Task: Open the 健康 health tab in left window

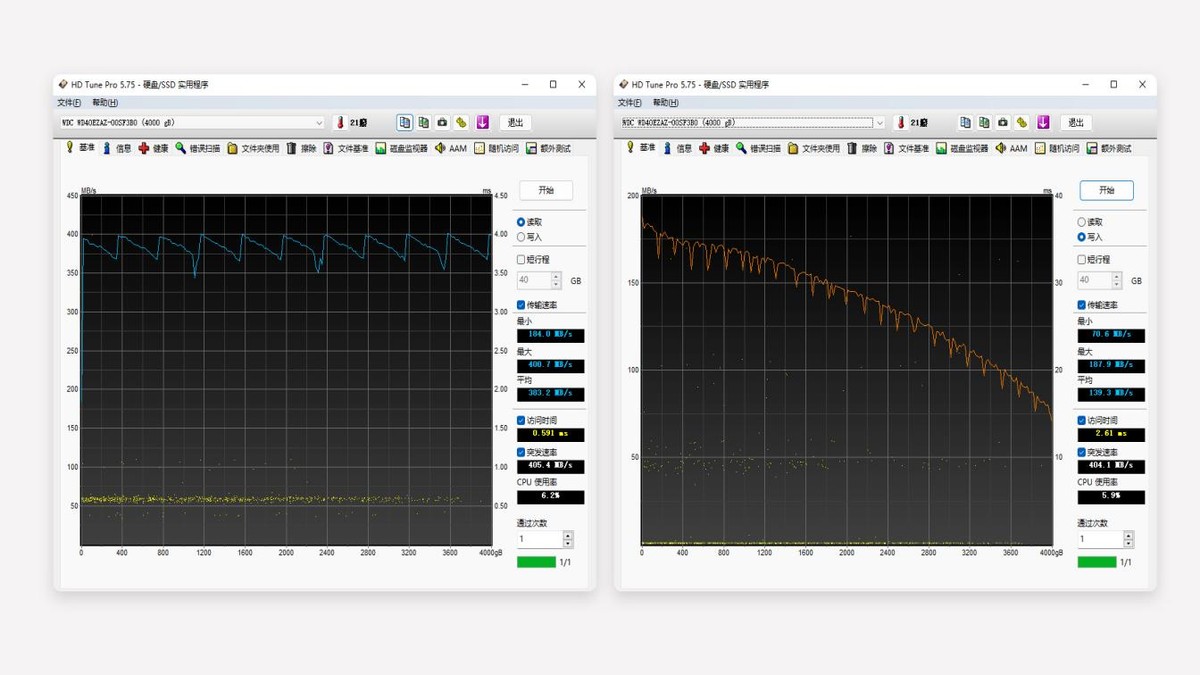Action: [x=154, y=148]
